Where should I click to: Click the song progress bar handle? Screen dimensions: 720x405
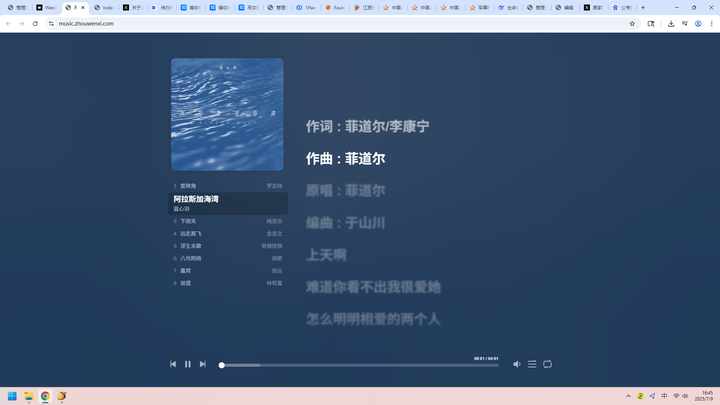click(x=221, y=365)
